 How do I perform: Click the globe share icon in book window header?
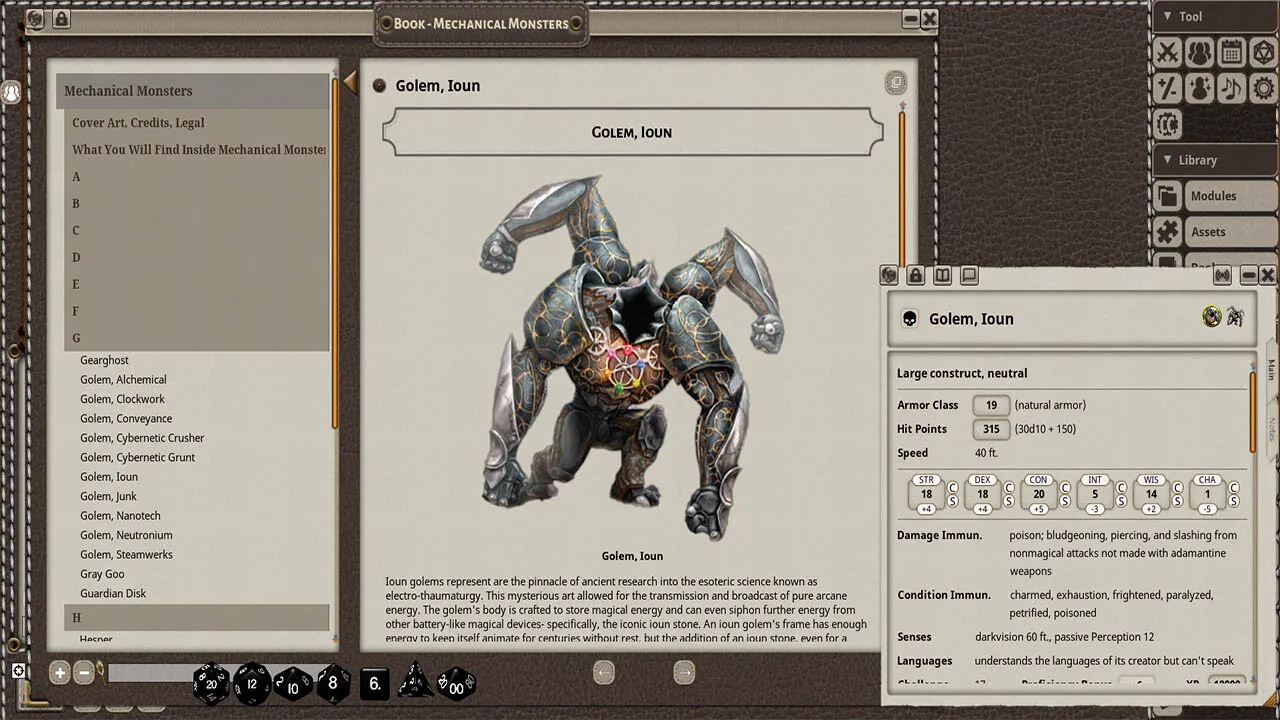coord(35,19)
